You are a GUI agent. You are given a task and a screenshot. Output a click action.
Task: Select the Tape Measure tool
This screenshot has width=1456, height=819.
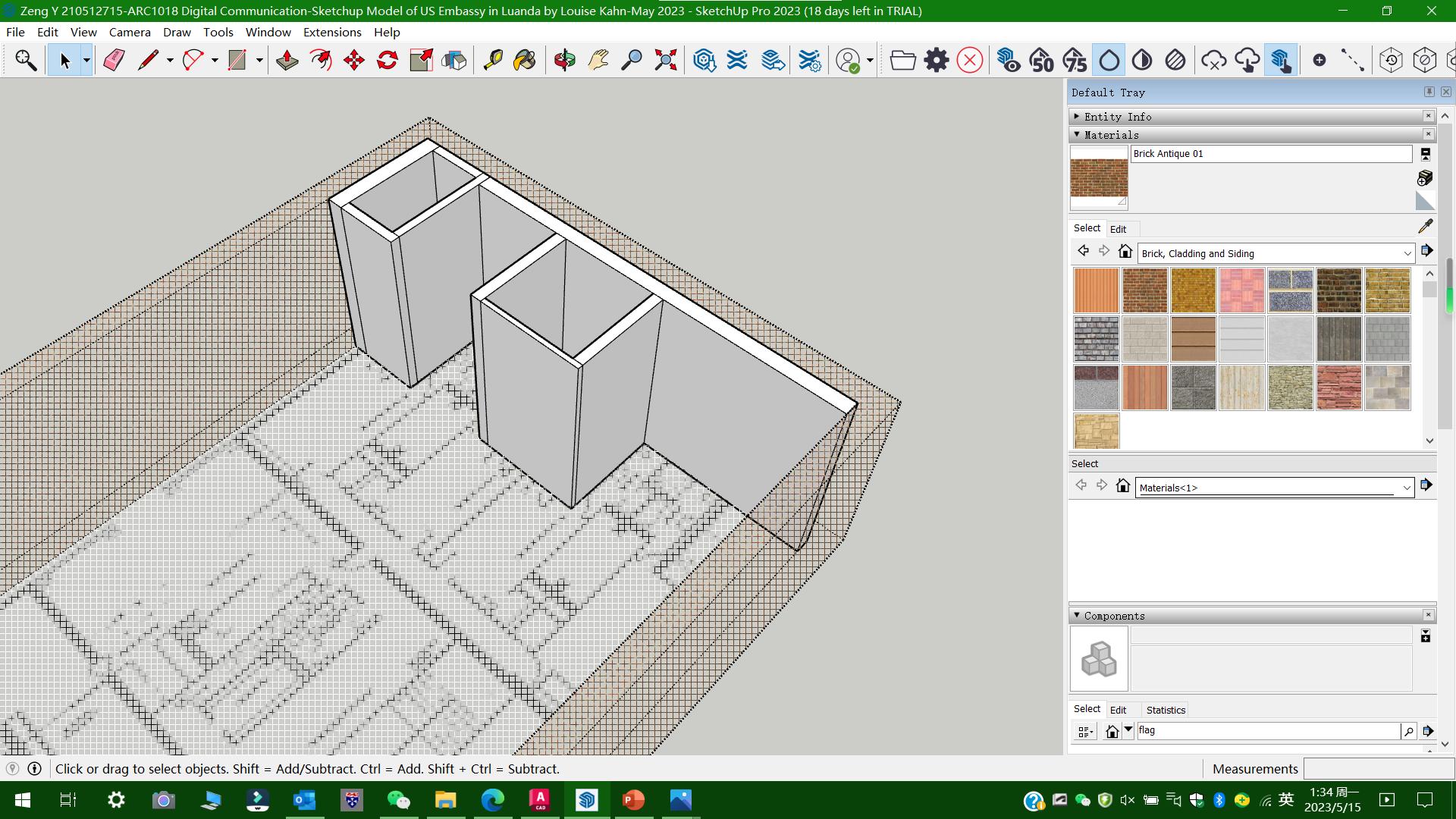(493, 60)
